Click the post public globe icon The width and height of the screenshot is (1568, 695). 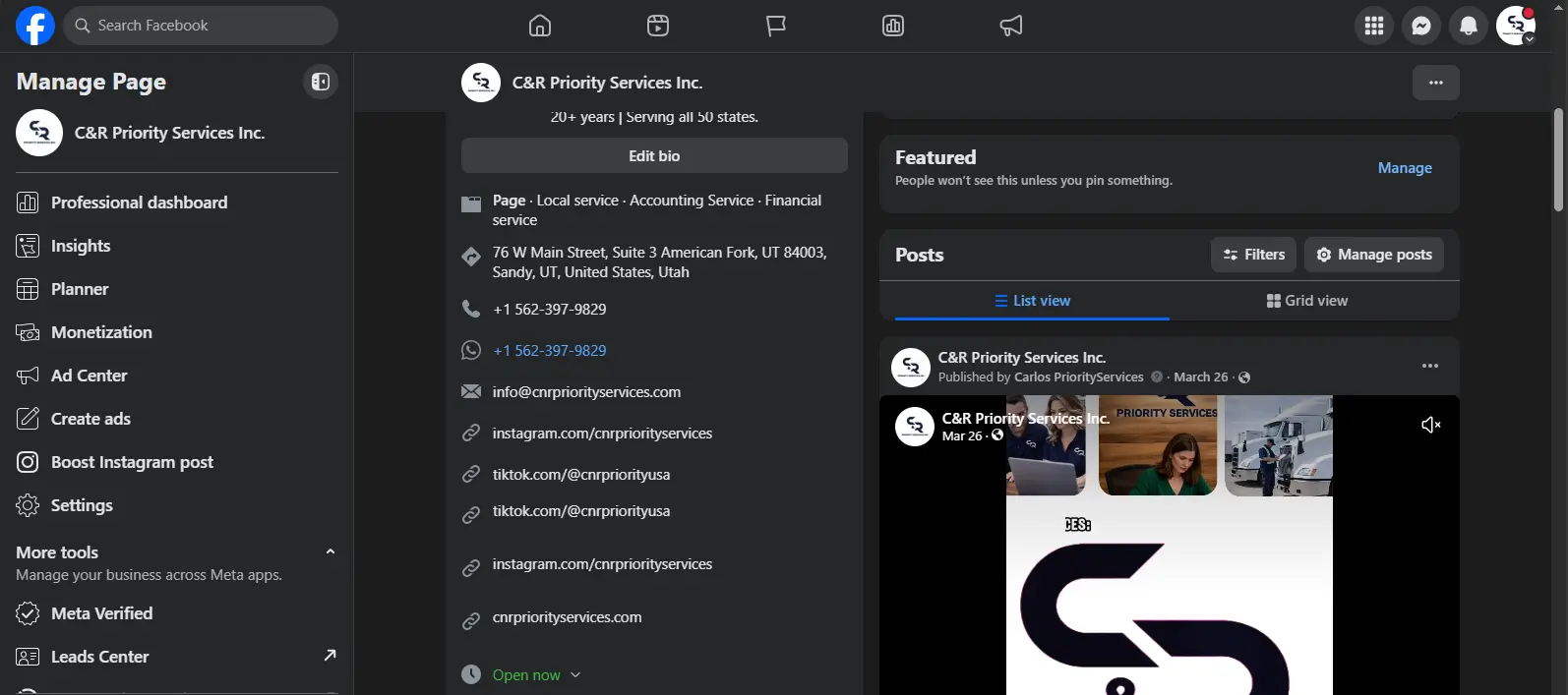(x=1244, y=377)
